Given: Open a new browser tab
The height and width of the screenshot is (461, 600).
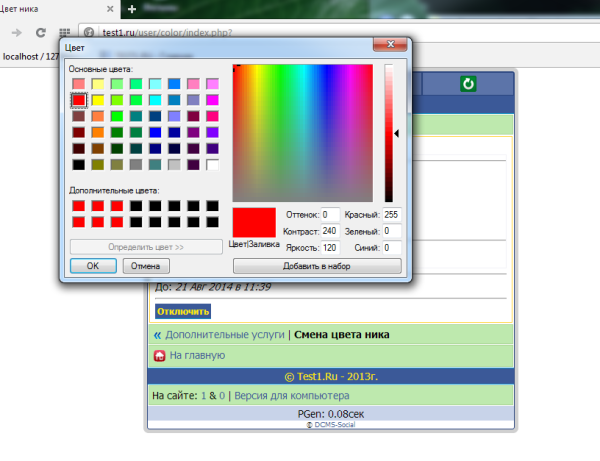Looking at the screenshot, I should pos(132,9).
